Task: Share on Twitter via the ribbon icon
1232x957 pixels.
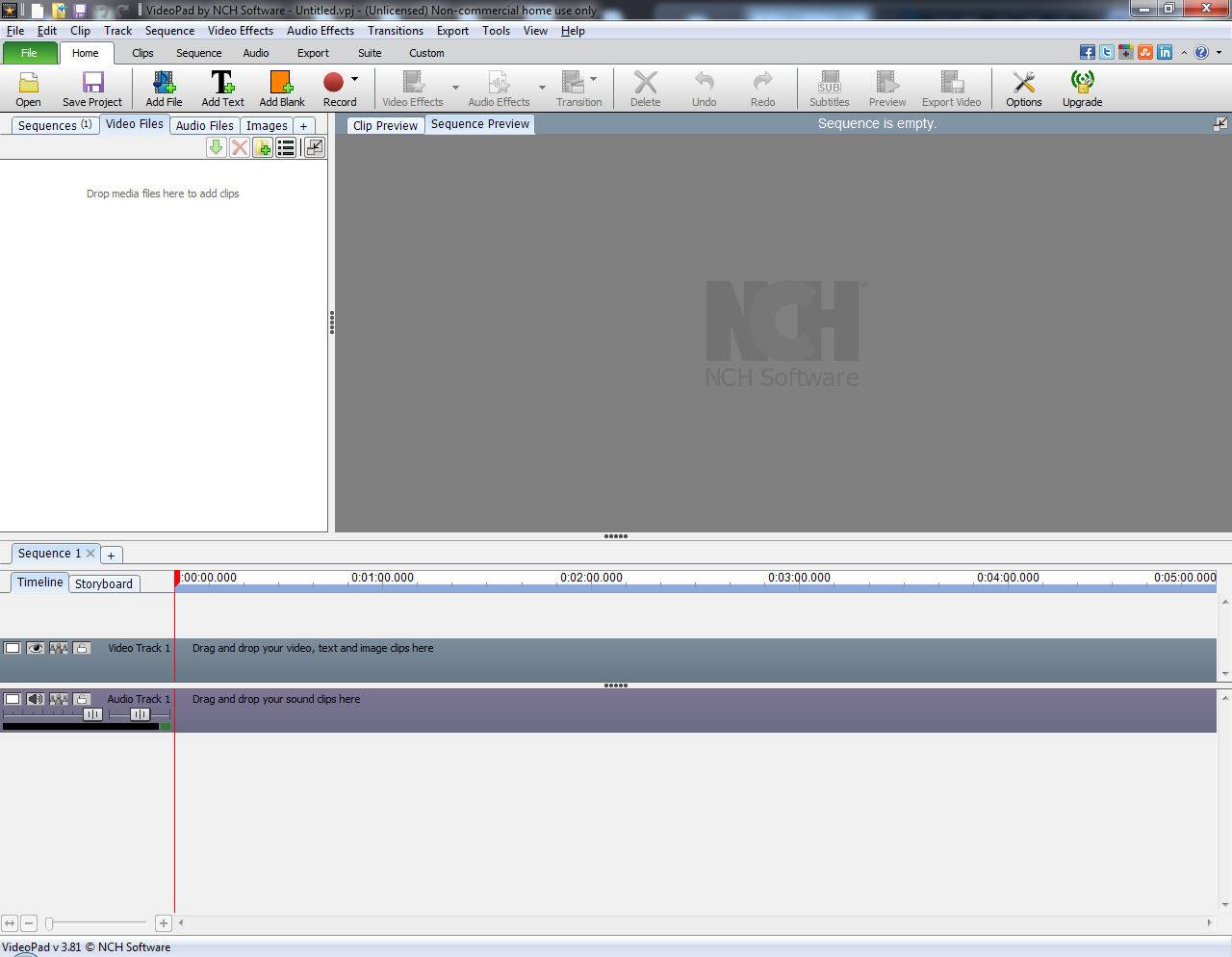Action: pyautogui.click(x=1107, y=52)
